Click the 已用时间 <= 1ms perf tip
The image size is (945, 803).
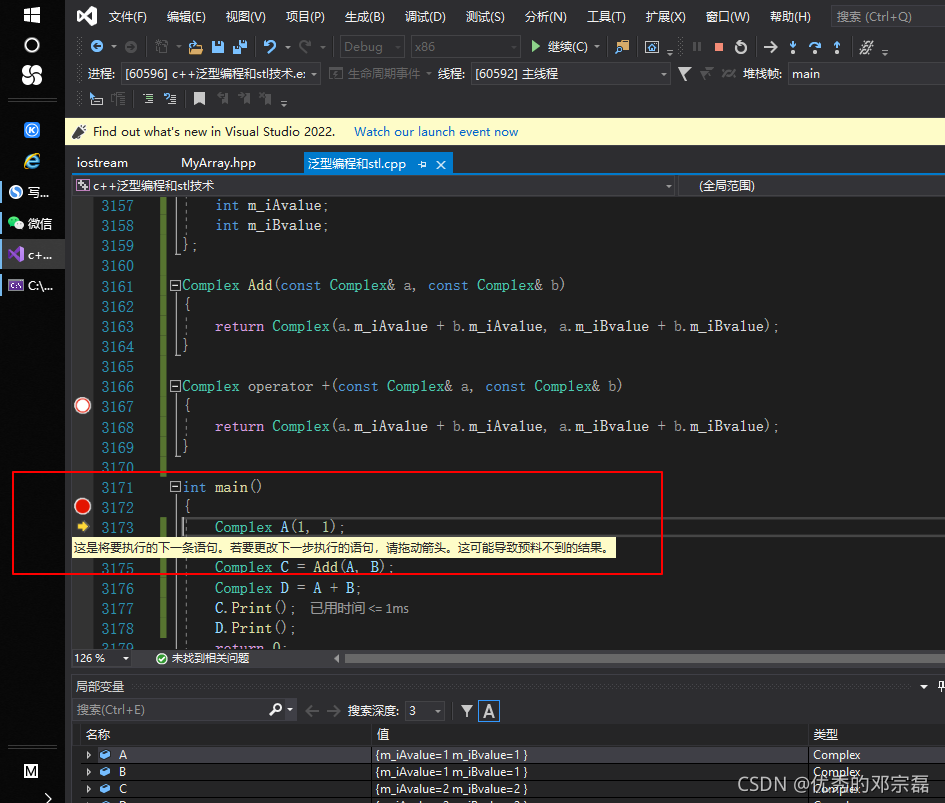click(x=359, y=608)
